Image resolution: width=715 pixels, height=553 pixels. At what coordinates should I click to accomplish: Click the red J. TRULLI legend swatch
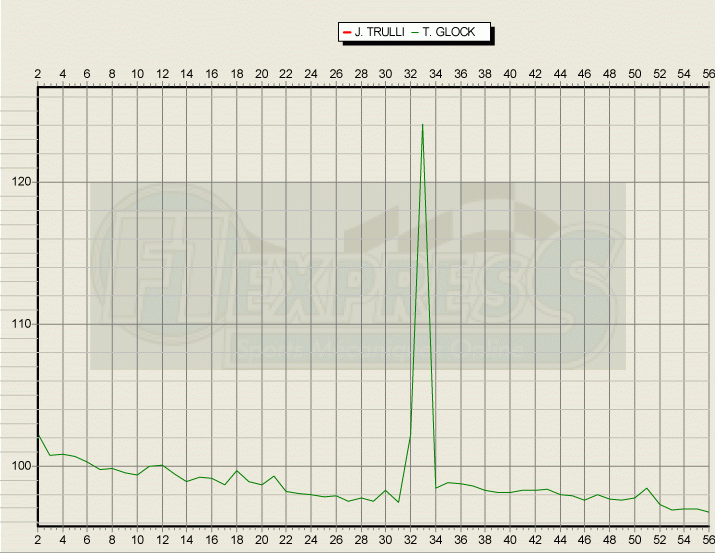[x=346, y=33]
